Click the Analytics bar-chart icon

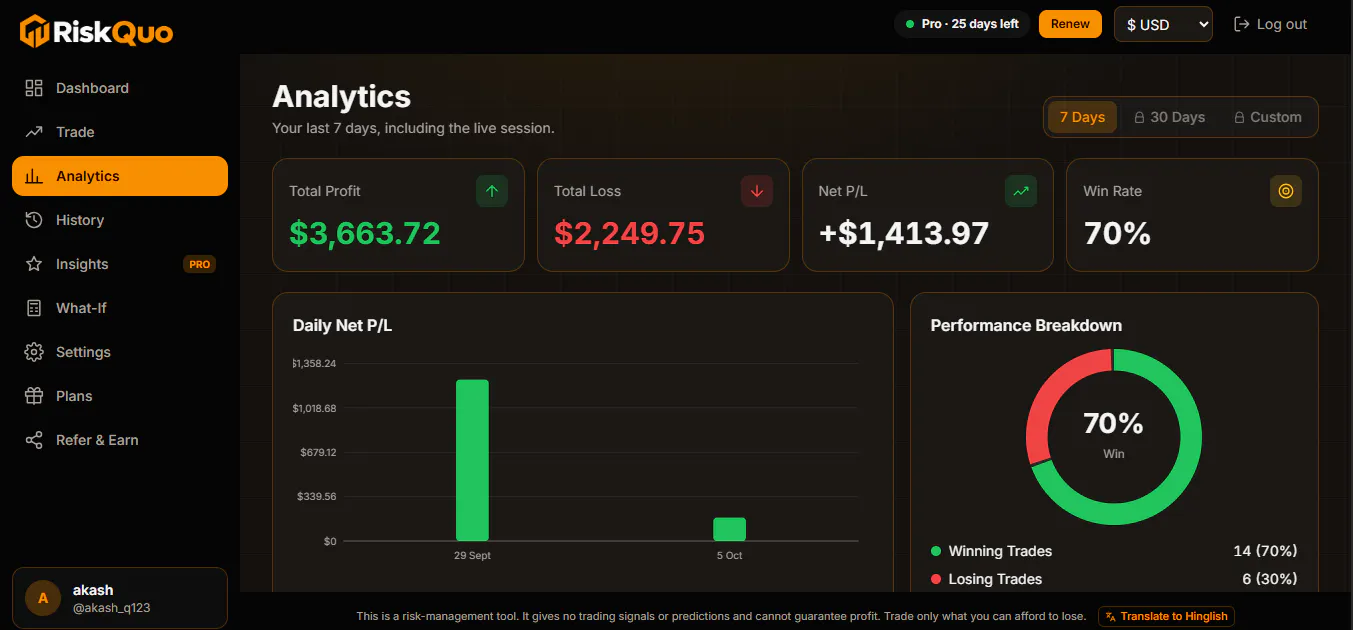click(34, 176)
